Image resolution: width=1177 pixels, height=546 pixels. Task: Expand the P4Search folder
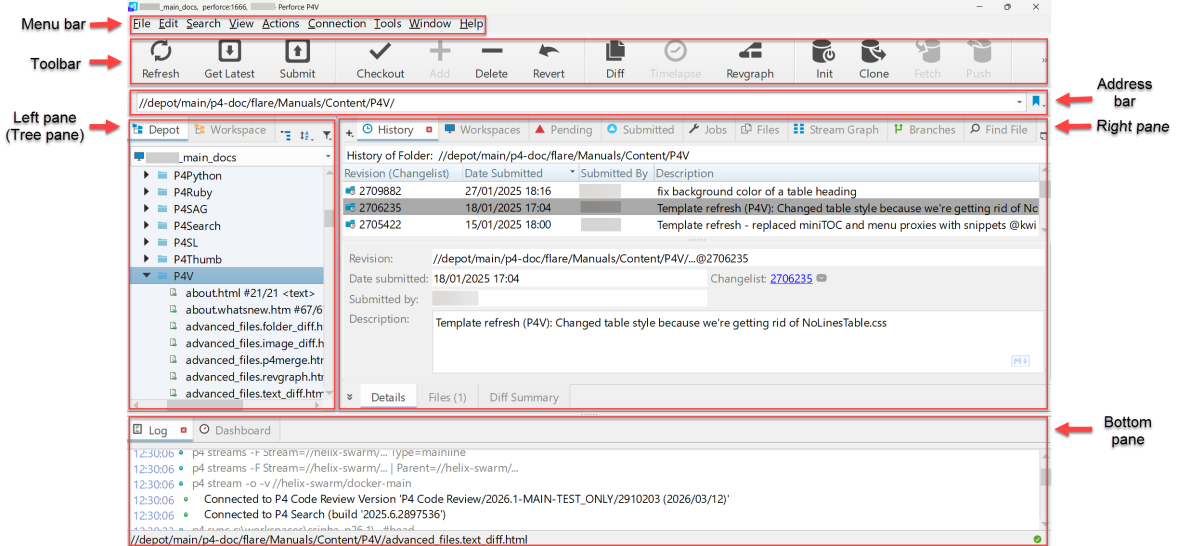point(146,225)
